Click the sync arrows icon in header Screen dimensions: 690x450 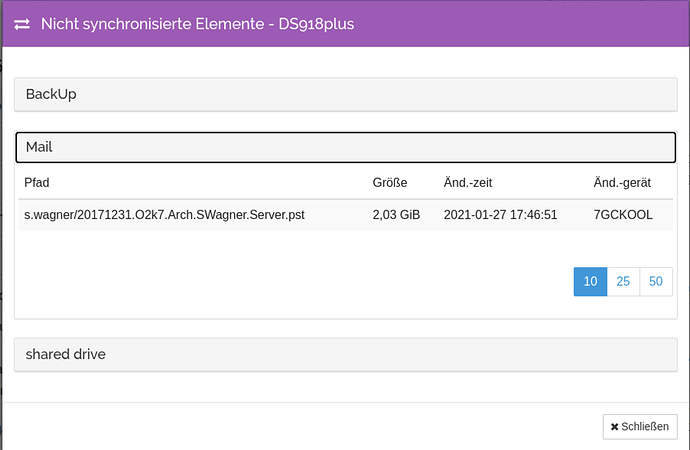tap(22, 24)
